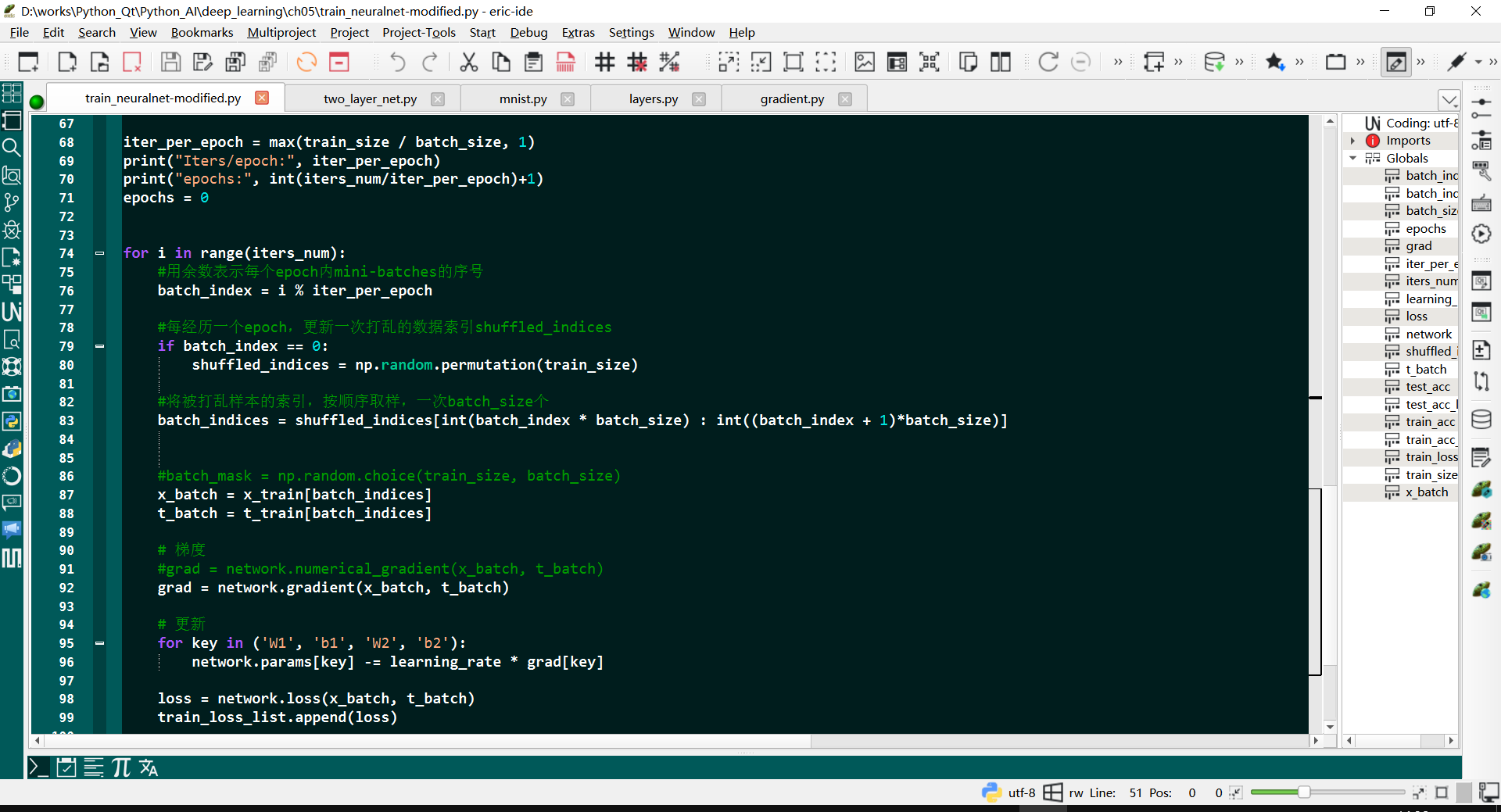
Task: Open the pi numbers icon in the bottom bar
Action: tap(121, 767)
